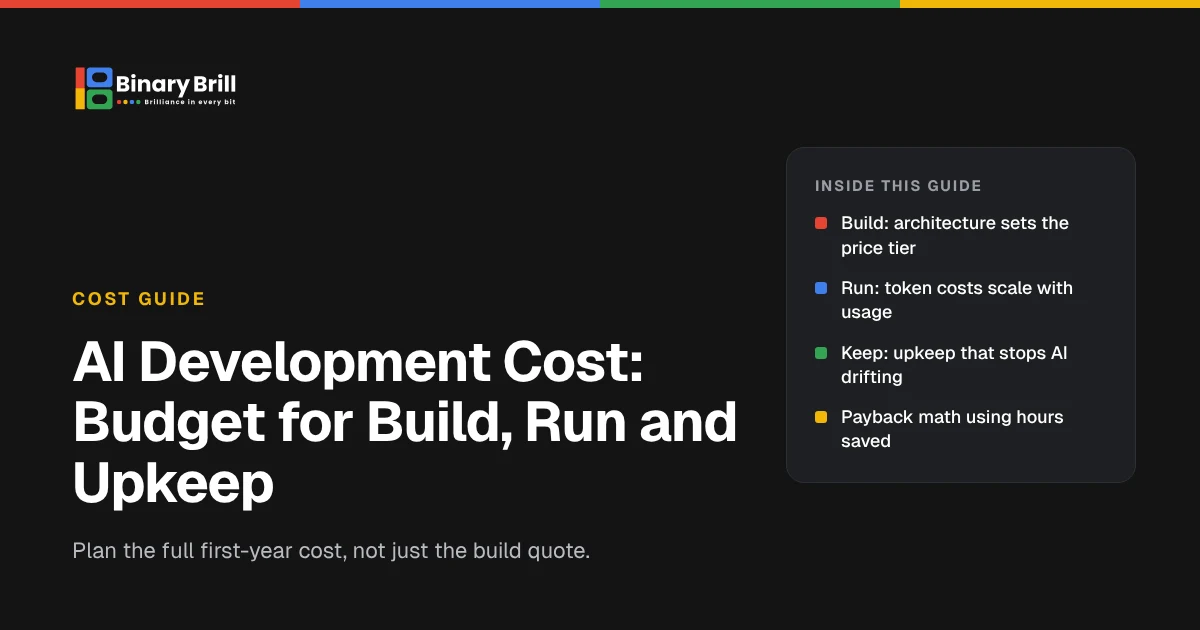Click the blue bullet beside Run item

coord(821,288)
